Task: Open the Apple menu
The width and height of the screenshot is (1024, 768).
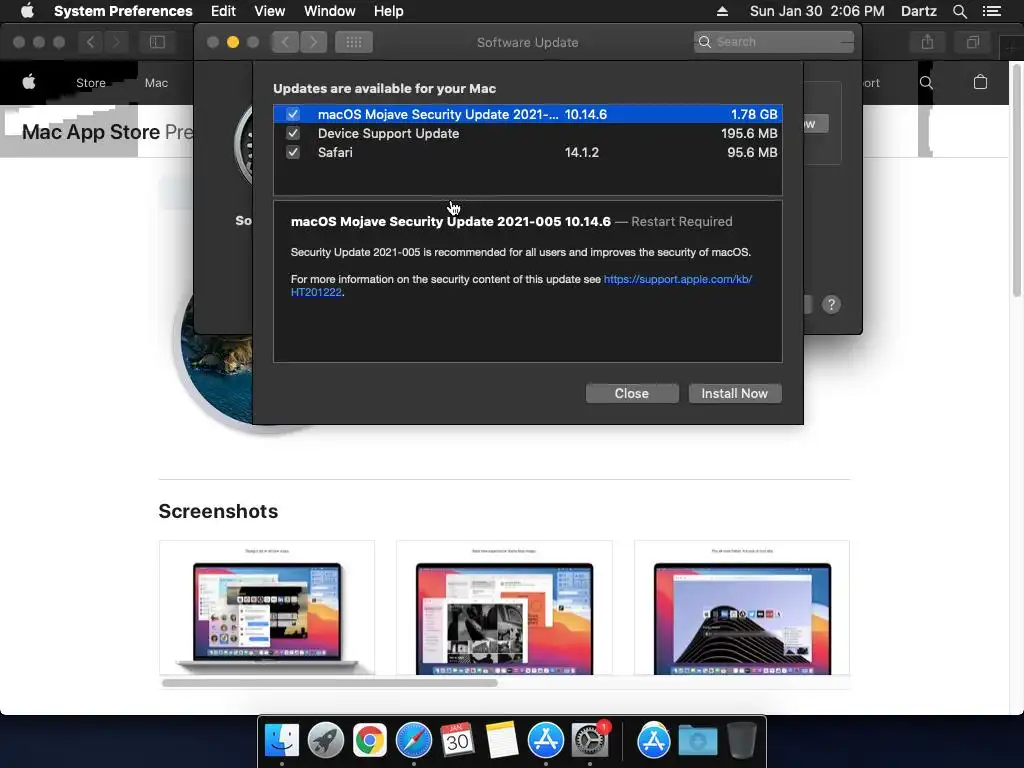Action: coord(27,11)
